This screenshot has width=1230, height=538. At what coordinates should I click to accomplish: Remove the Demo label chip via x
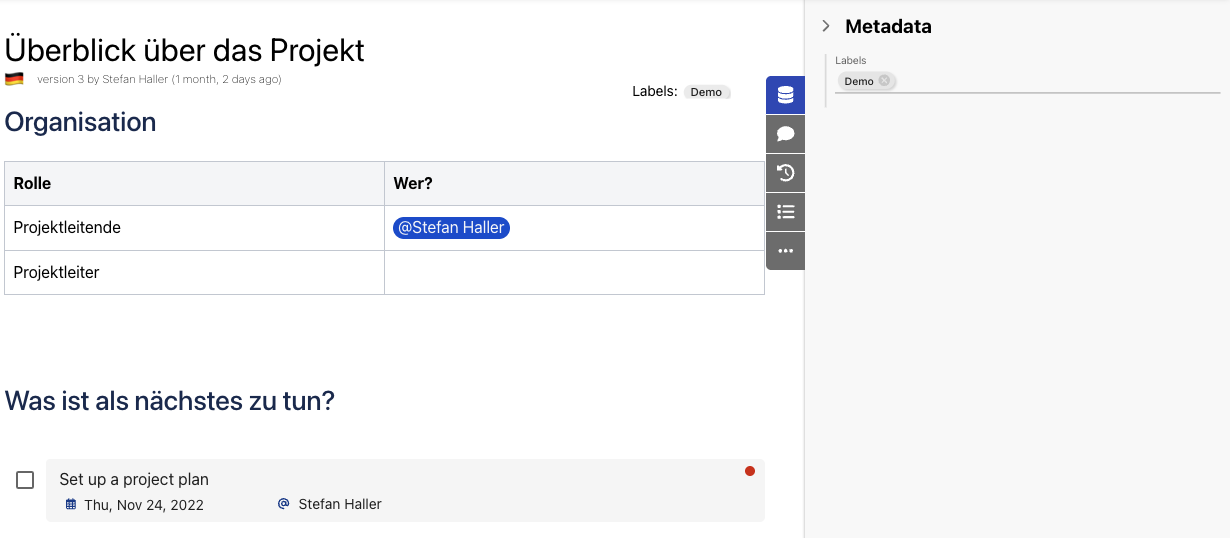[884, 81]
